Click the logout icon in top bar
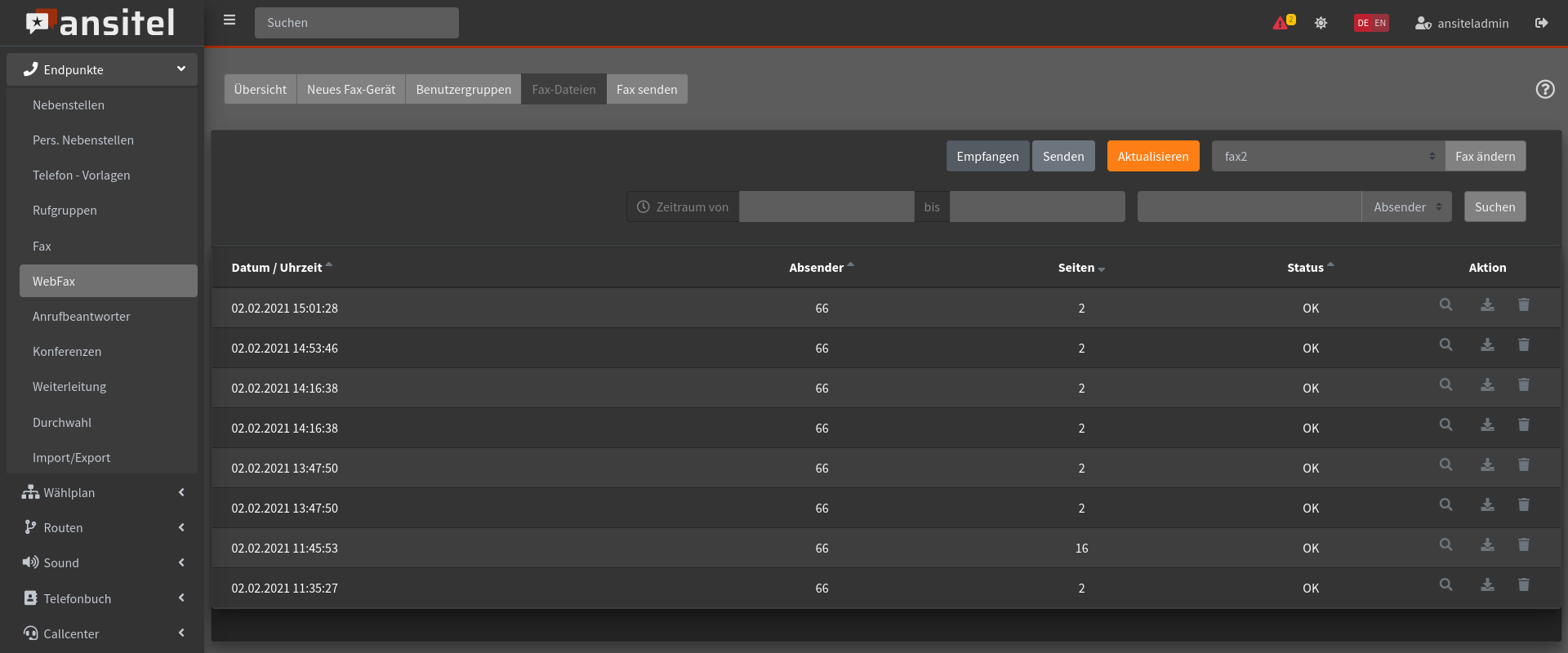 click(x=1541, y=23)
